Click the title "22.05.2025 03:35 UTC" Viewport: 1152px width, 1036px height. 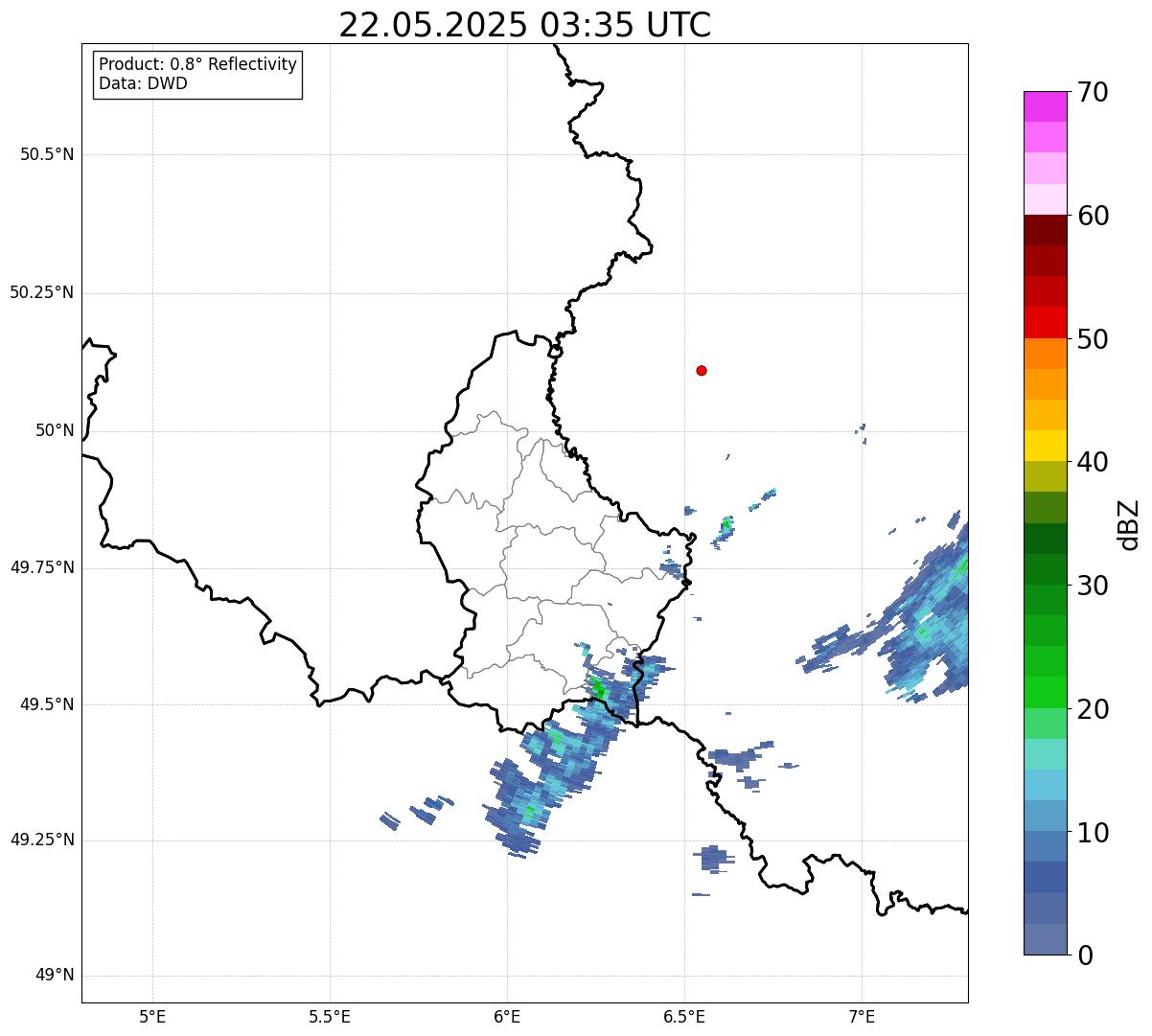point(525,25)
